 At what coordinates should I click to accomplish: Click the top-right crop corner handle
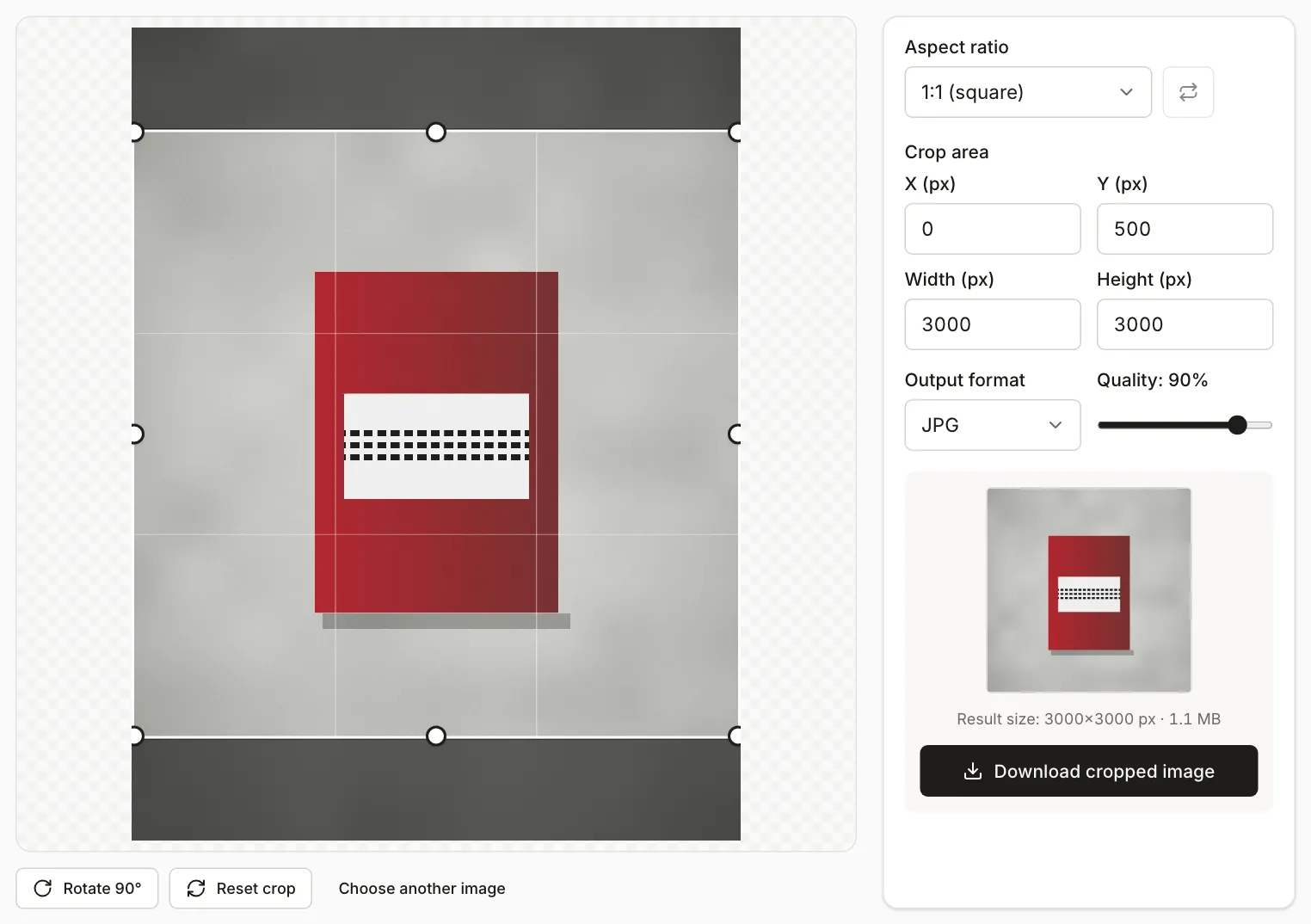point(736,132)
